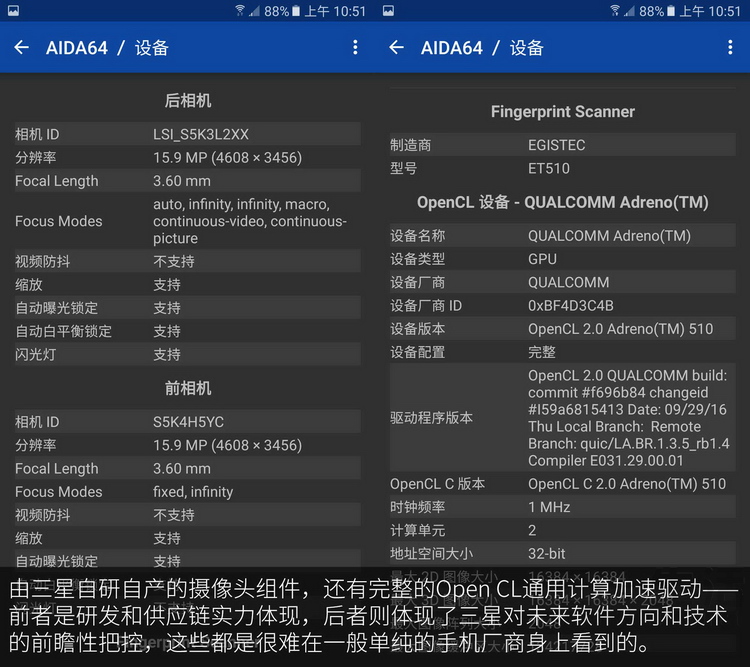Tap the Wi-Fi icon in the right status bar

coord(615,10)
